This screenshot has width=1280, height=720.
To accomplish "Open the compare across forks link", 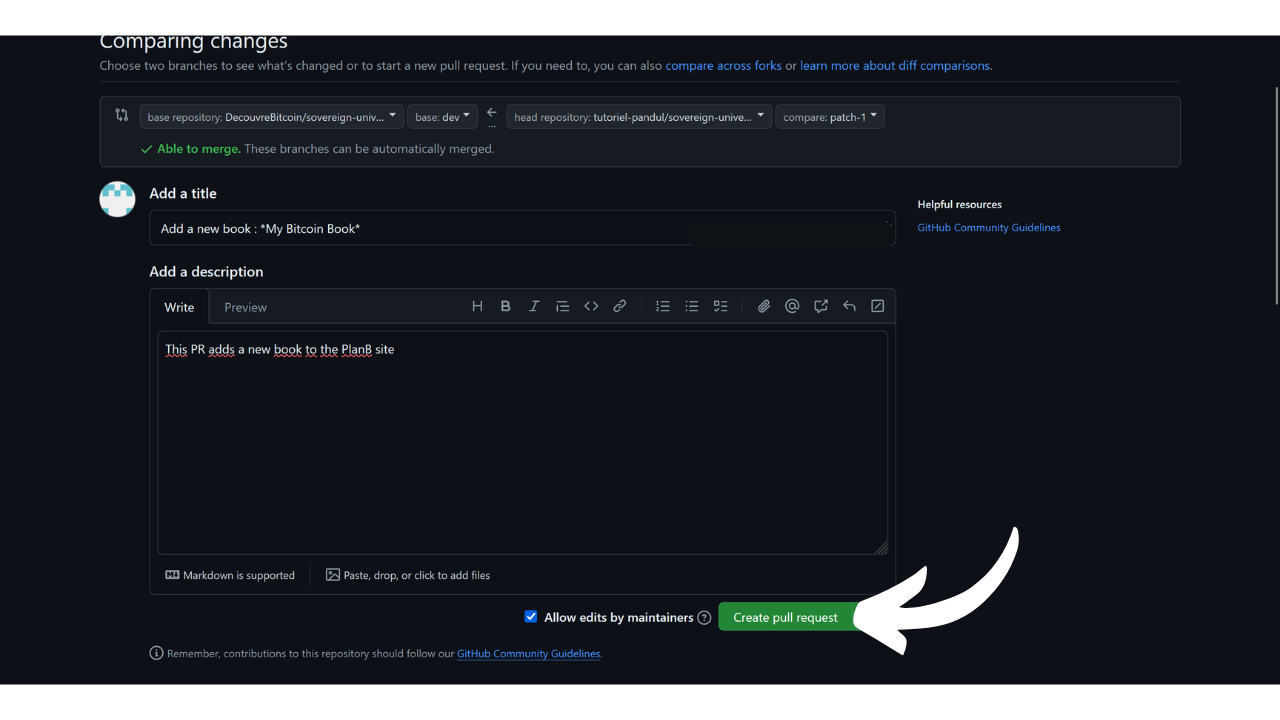I will pos(724,66).
